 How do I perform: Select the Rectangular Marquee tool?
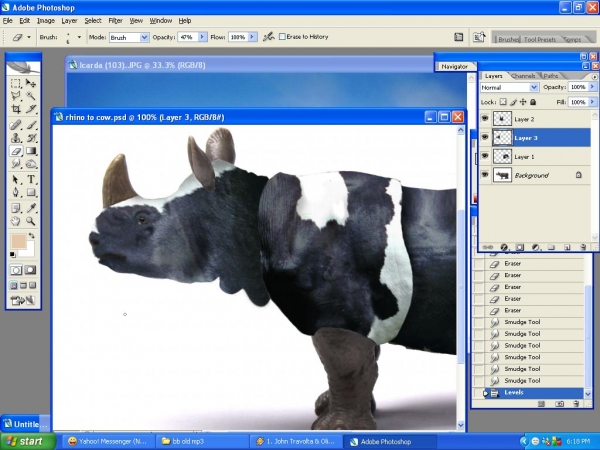(x=16, y=83)
